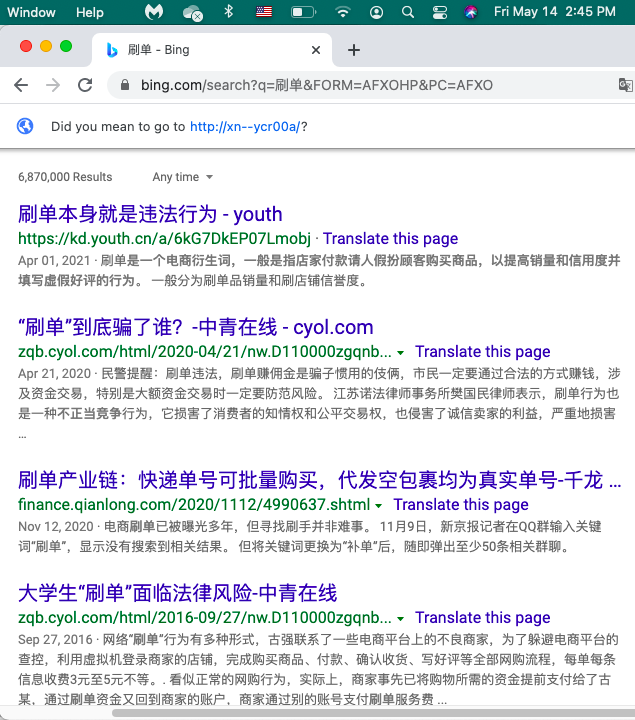This screenshot has width=635, height=720.
Task: Click the padlock site security icon
Action: point(125,85)
